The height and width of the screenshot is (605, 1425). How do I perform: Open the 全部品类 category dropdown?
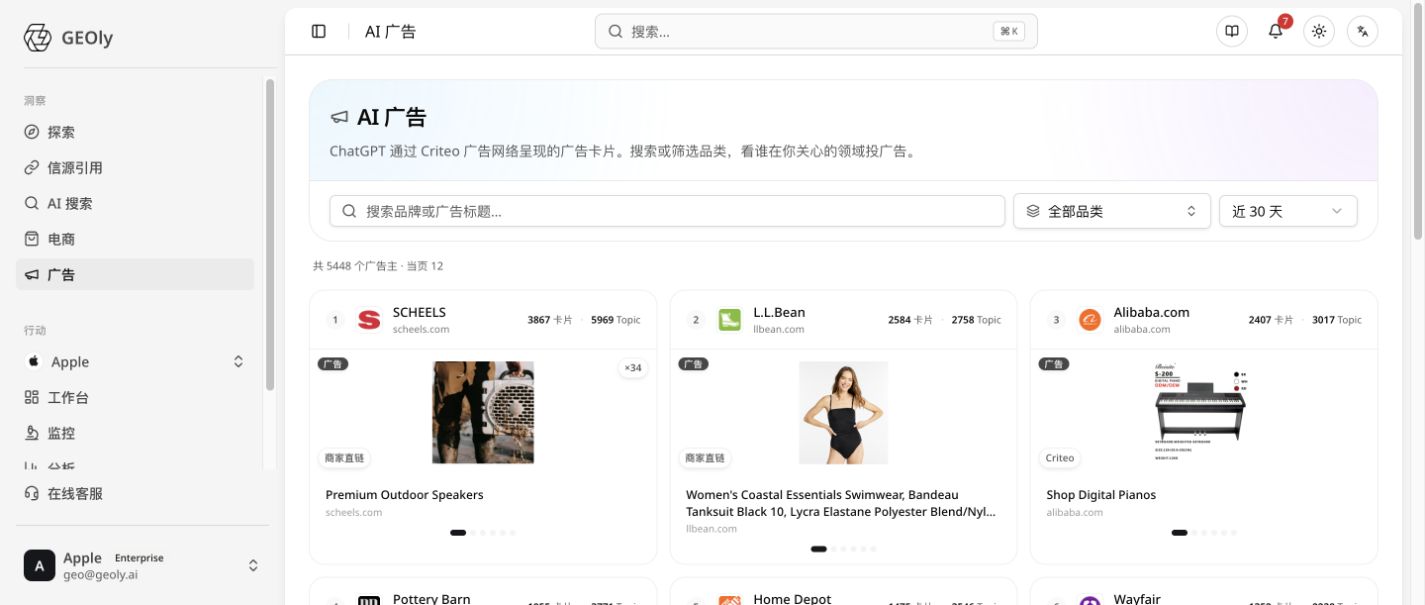click(x=1112, y=211)
